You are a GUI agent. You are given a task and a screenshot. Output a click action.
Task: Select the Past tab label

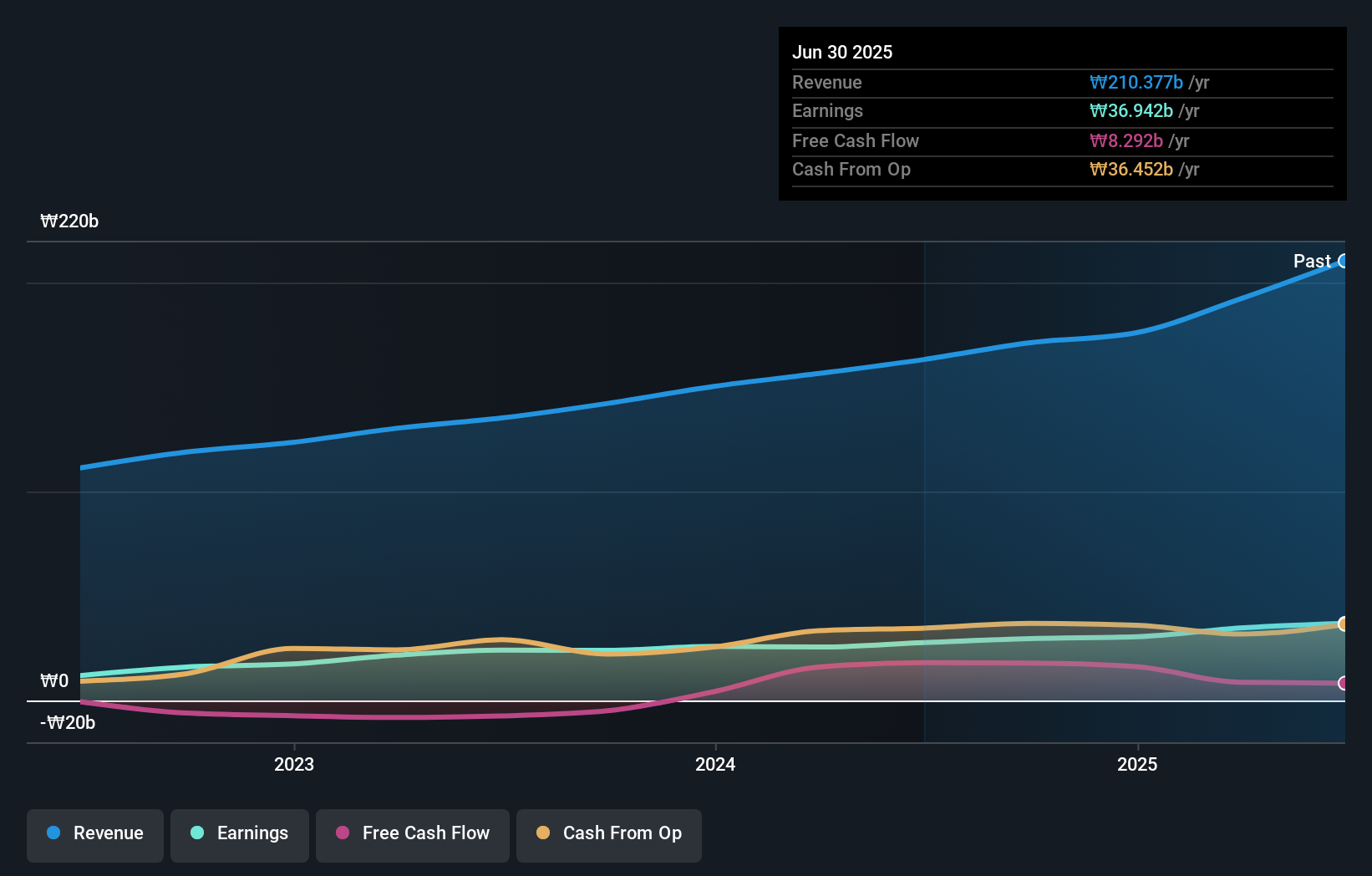pos(1312,261)
